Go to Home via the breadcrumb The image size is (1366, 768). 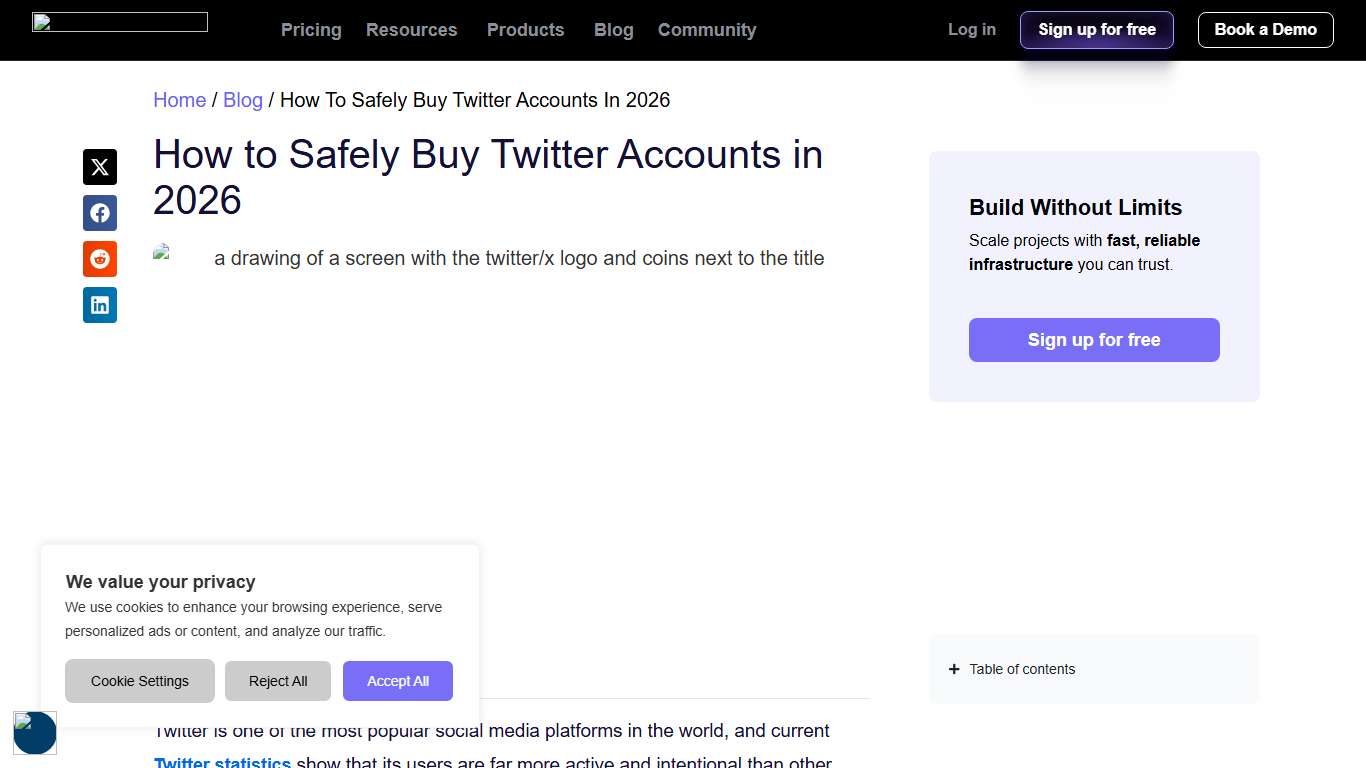click(179, 100)
